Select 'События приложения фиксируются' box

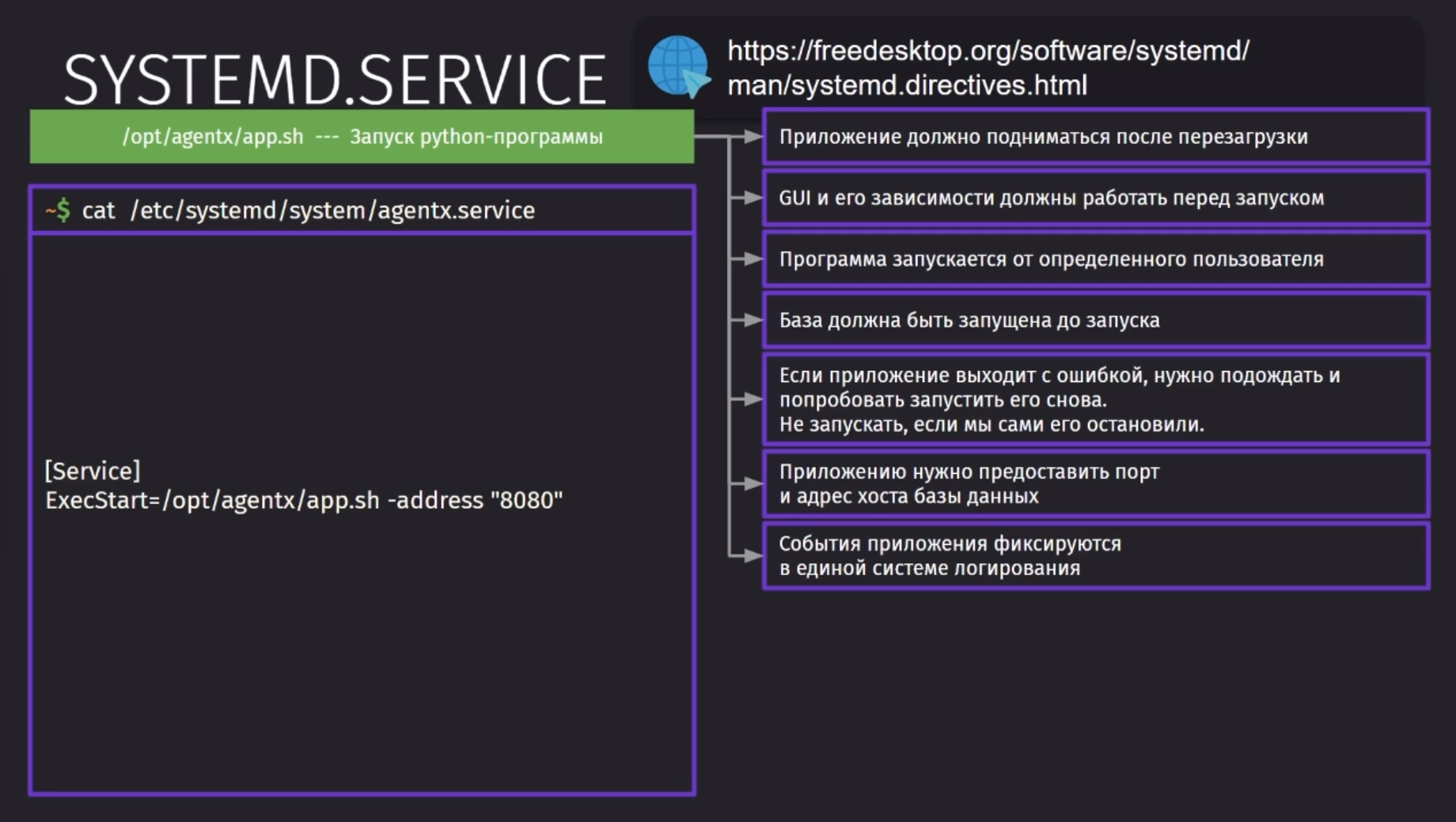click(1096, 555)
